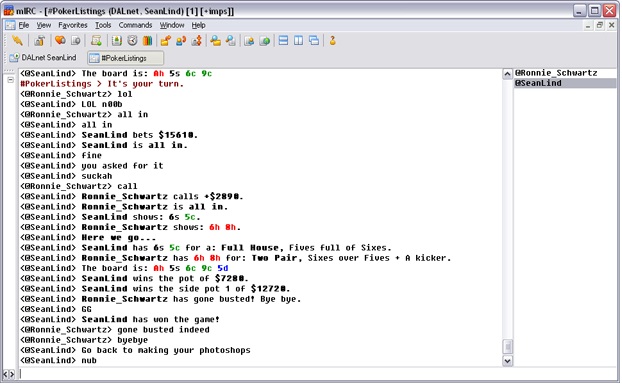The image size is (622, 385).
Task: Open Favorites heart icon in toolbar
Action: tap(60, 40)
